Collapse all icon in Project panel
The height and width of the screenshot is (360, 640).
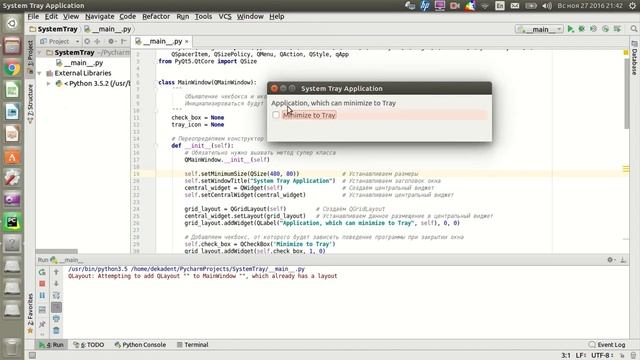pyautogui.click(x=98, y=41)
